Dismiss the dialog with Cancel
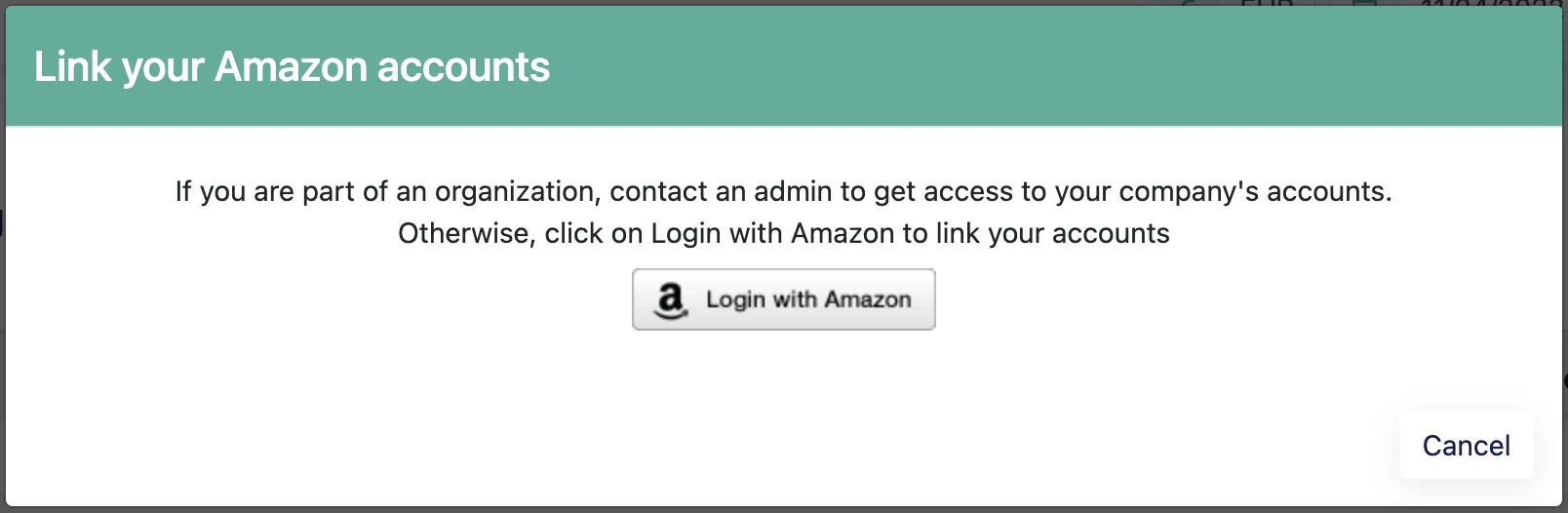The height and width of the screenshot is (513, 1568). pyautogui.click(x=1466, y=446)
